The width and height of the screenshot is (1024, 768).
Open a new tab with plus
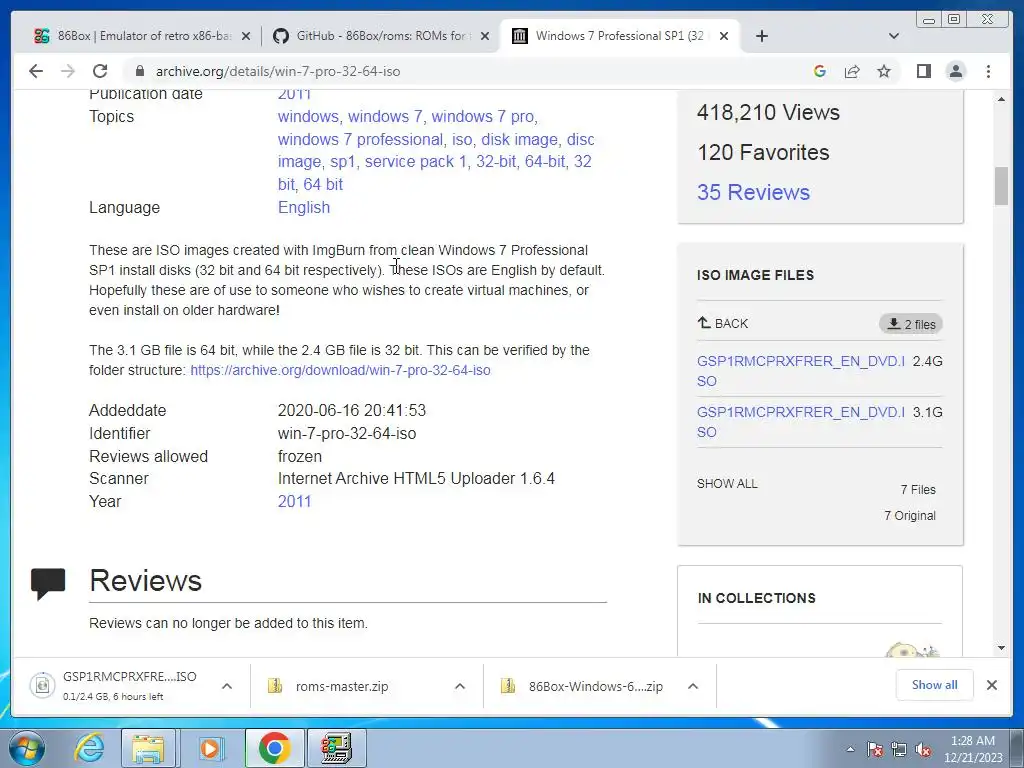(x=761, y=36)
